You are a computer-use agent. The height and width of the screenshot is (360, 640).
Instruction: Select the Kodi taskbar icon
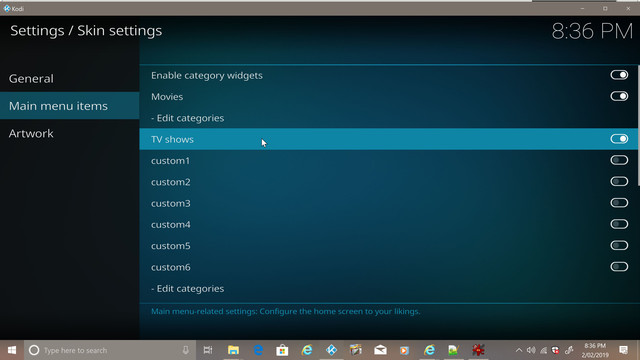(331, 350)
